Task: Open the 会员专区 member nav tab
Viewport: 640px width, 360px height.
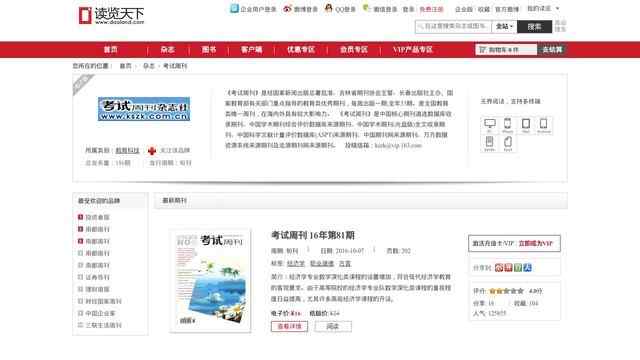Action: 353,49
